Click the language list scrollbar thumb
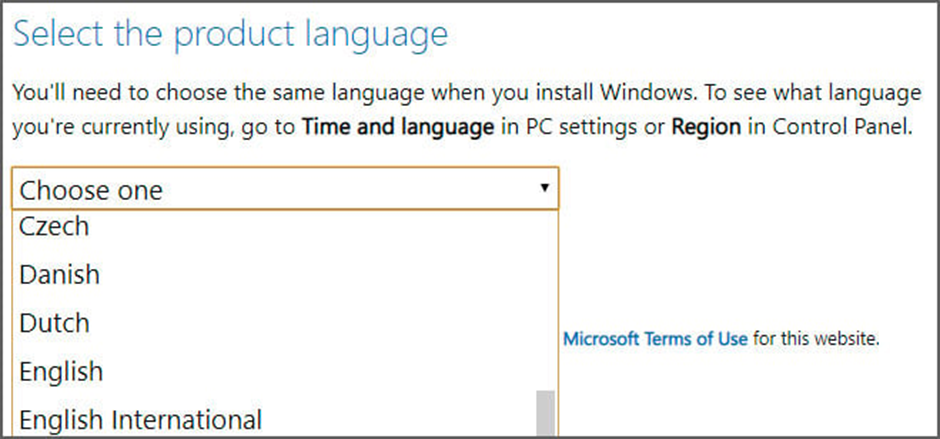This screenshot has width=940, height=439. click(x=545, y=413)
